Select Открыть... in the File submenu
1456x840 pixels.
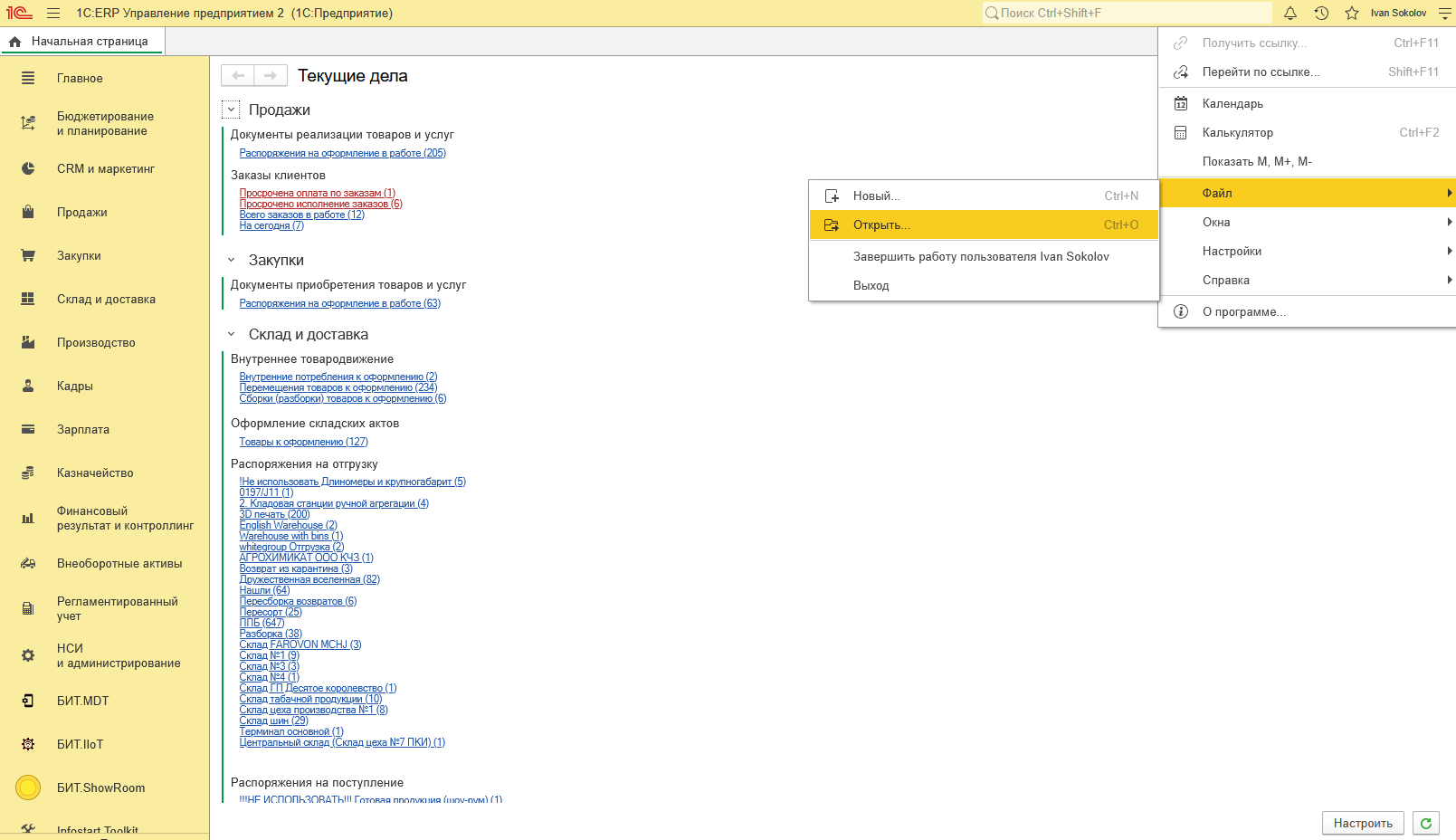pos(881,225)
